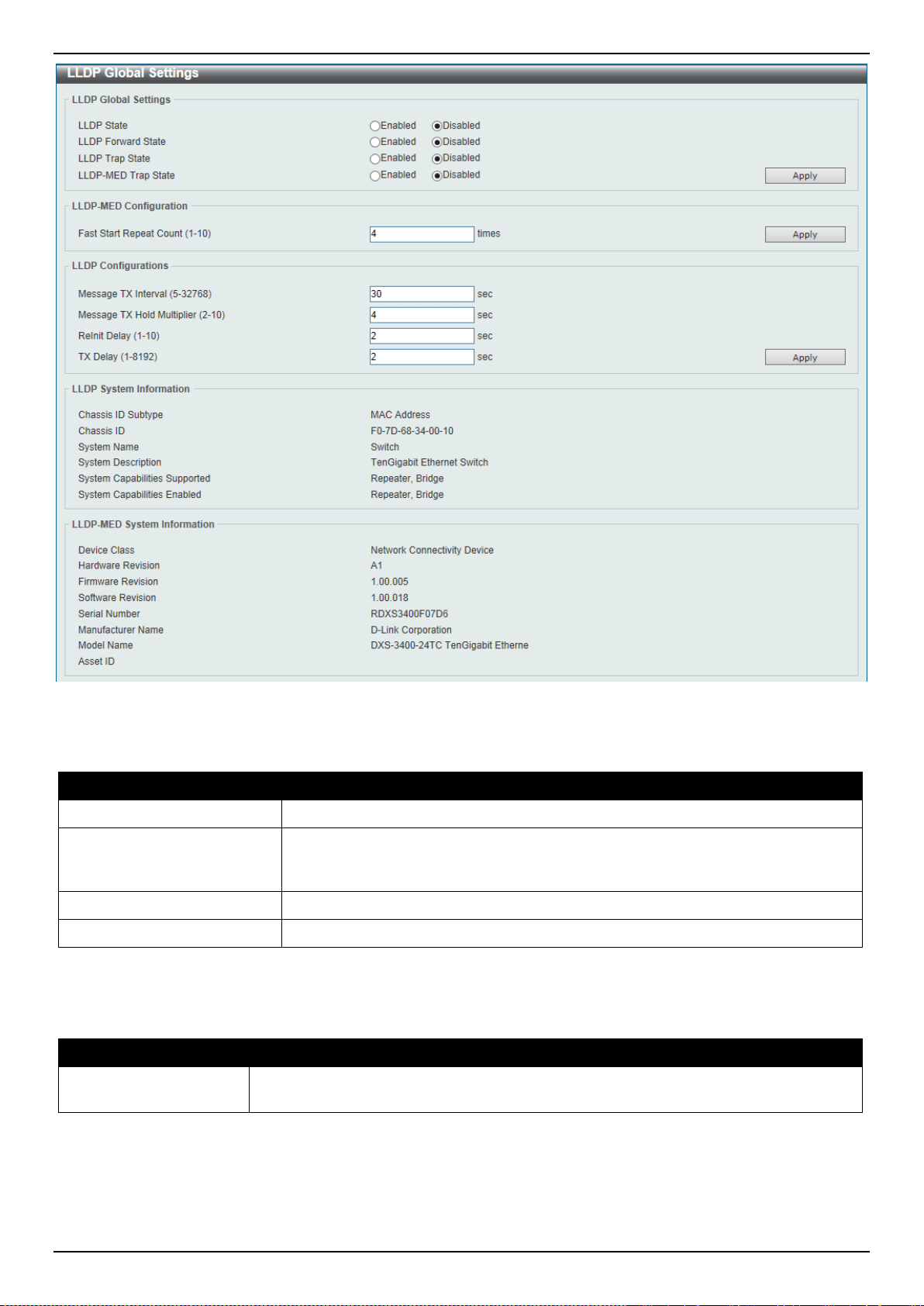
Task: Apply the LLDP-MED Configuration section
Action: pyautogui.click(x=805, y=234)
